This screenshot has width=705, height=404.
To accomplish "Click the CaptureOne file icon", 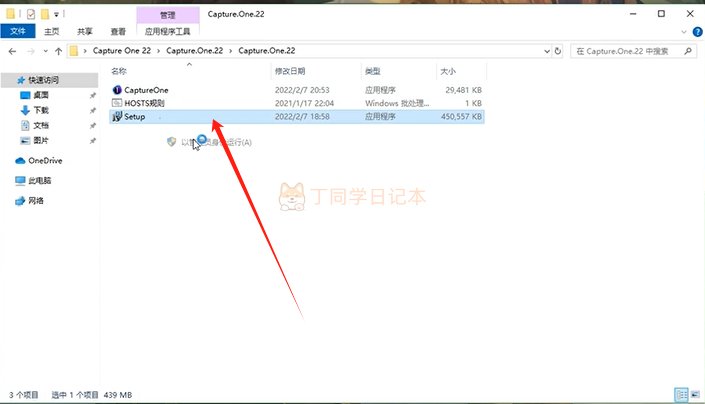I will (117, 90).
